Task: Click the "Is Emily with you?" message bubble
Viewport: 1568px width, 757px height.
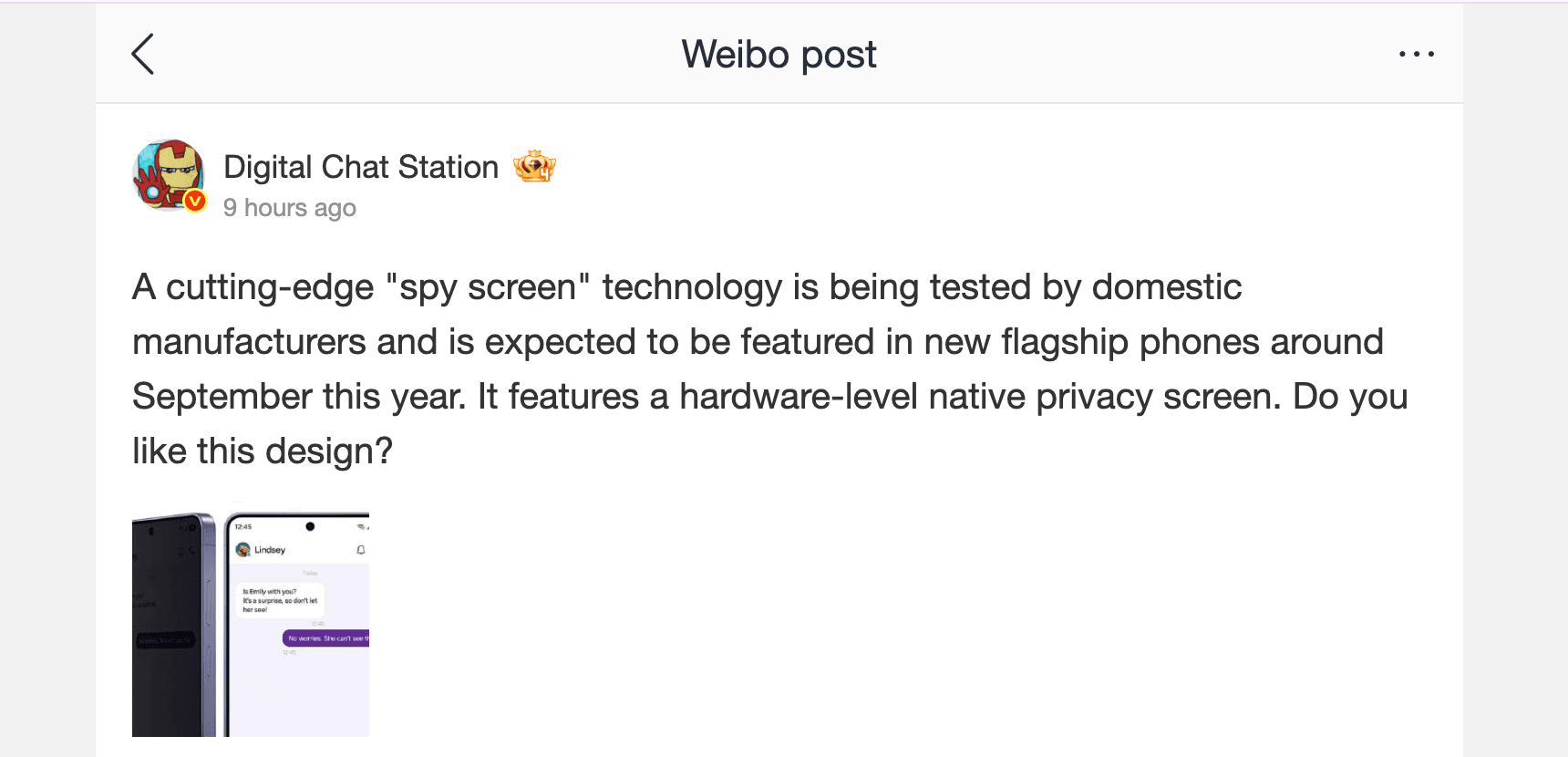Action: [x=280, y=600]
